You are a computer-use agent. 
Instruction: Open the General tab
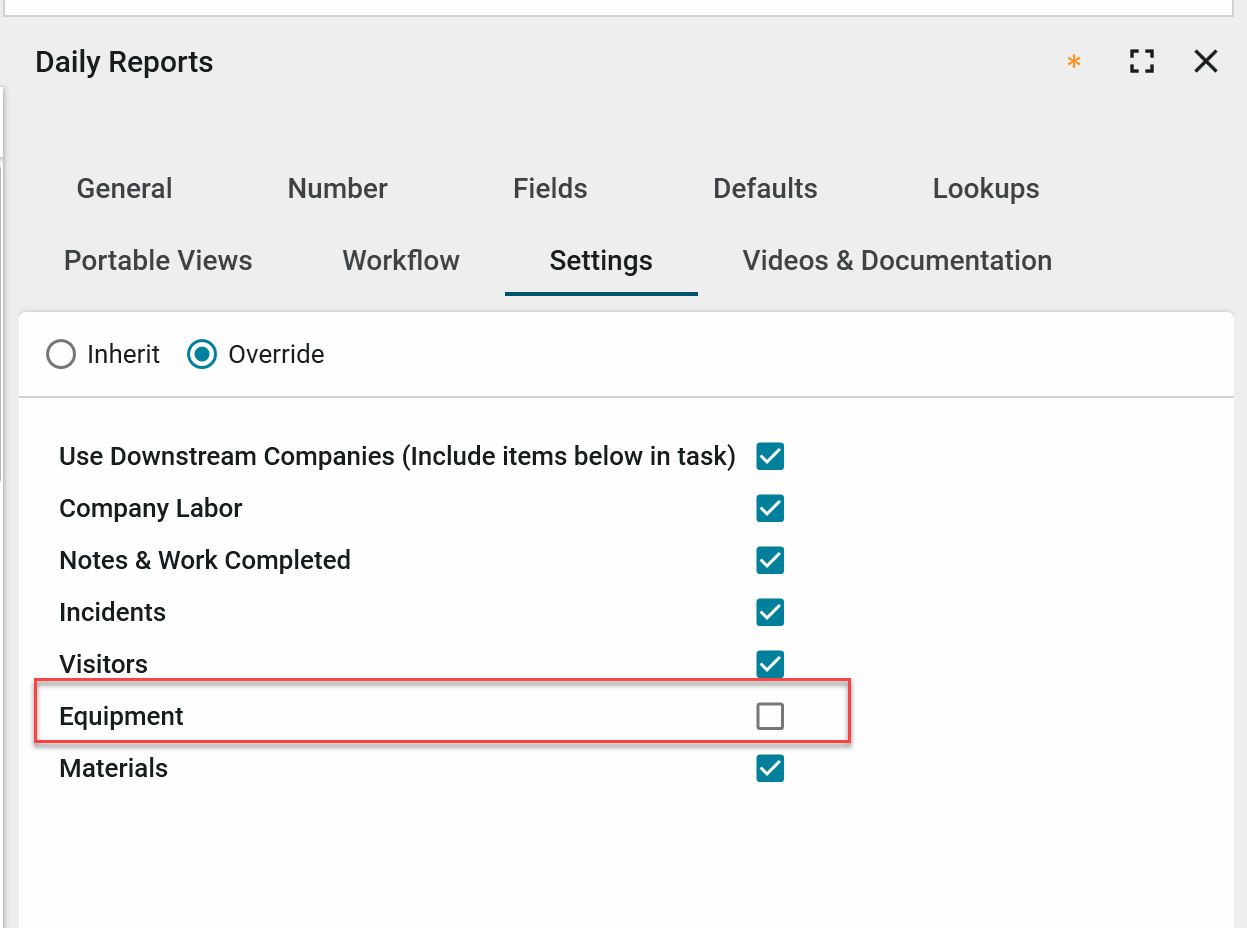[x=124, y=189]
